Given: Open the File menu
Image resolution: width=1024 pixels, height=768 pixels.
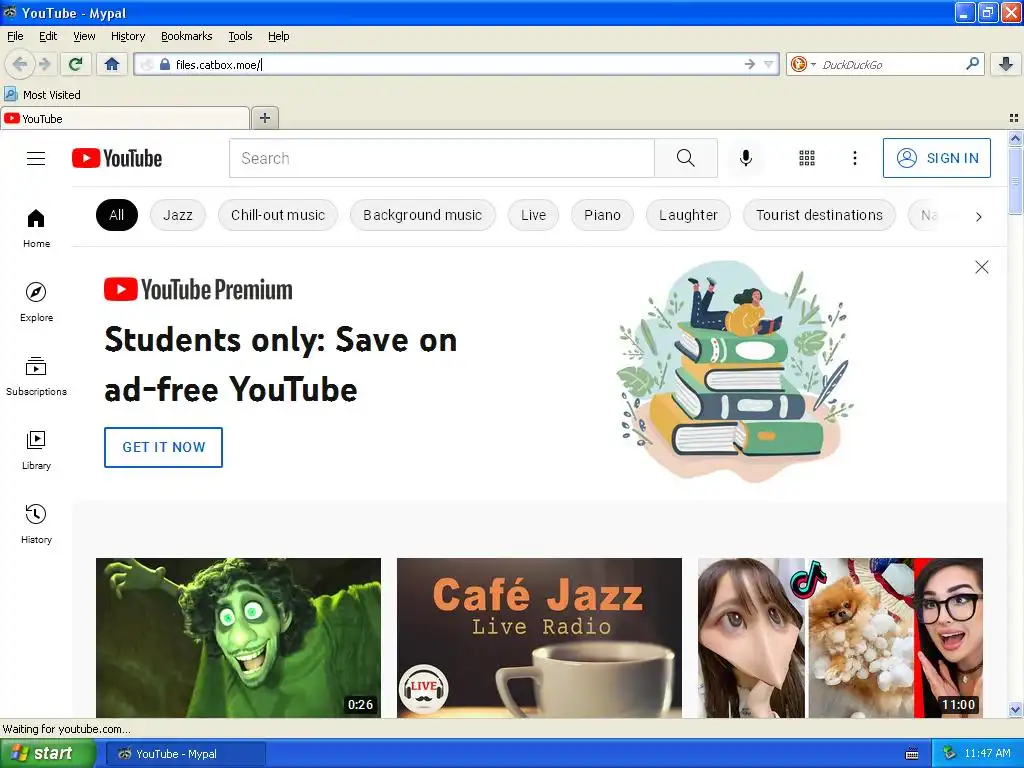Looking at the screenshot, I should [15, 36].
